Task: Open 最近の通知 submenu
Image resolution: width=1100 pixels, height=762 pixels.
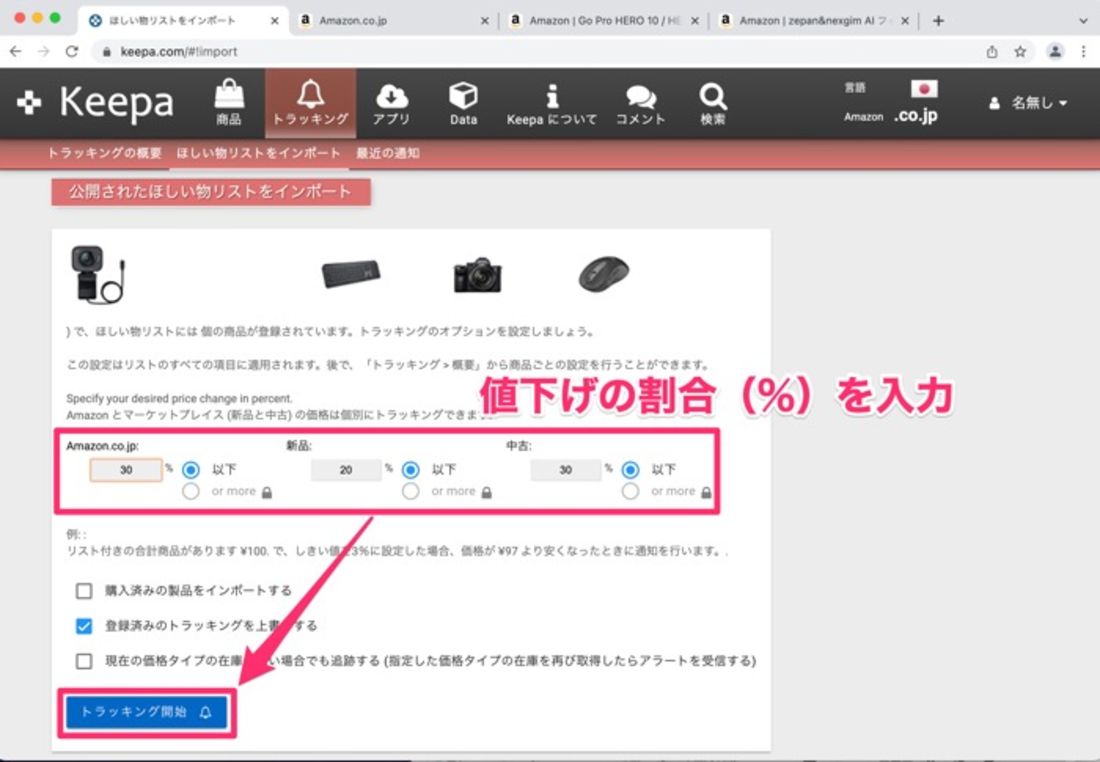Action: point(388,153)
